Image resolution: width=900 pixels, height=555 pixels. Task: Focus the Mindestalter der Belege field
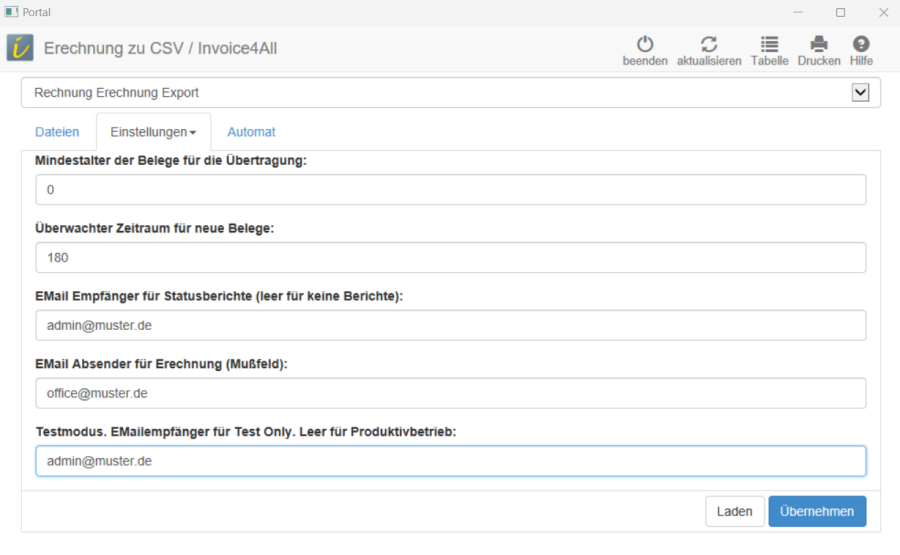coord(450,190)
